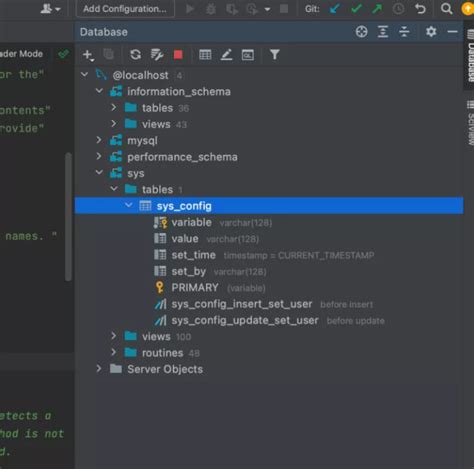Open the Database side tab
This screenshot has width=474, height=469.
[x=470, y=57]
